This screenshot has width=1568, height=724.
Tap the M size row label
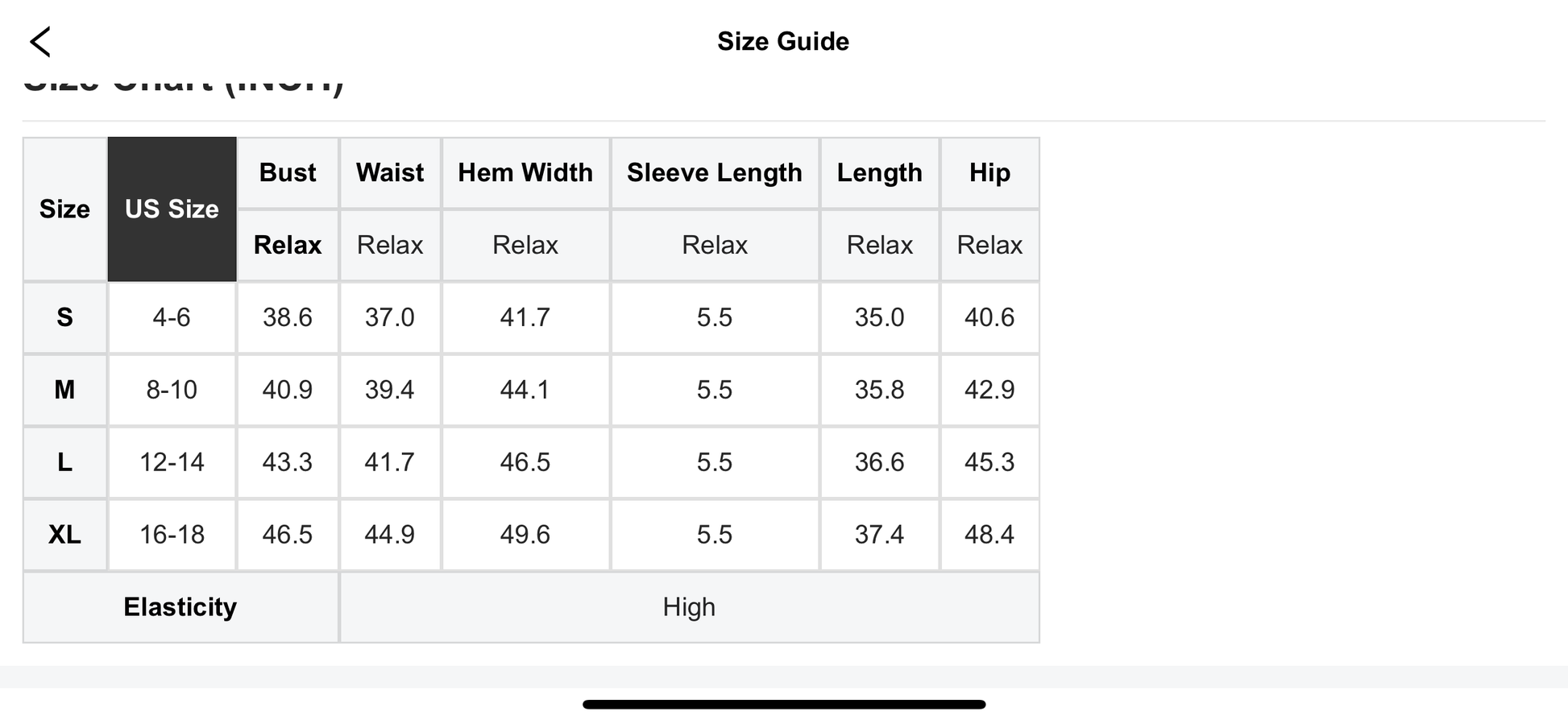(x=64, y=390)
